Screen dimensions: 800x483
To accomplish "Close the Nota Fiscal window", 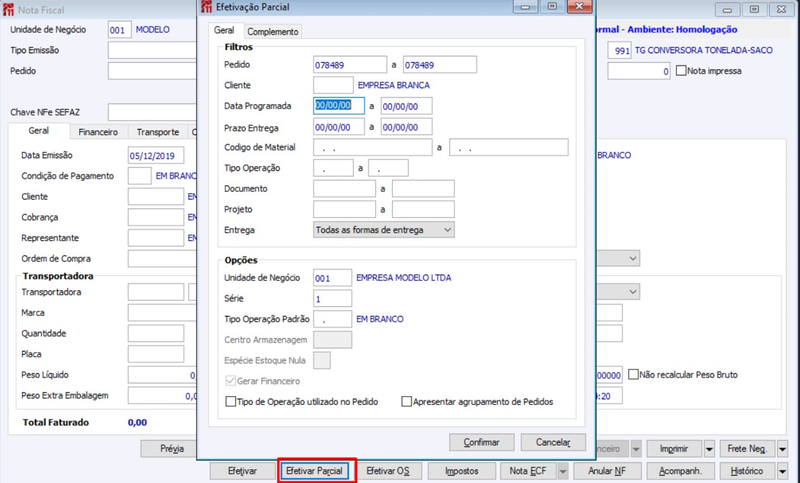I will pos(781,9).
